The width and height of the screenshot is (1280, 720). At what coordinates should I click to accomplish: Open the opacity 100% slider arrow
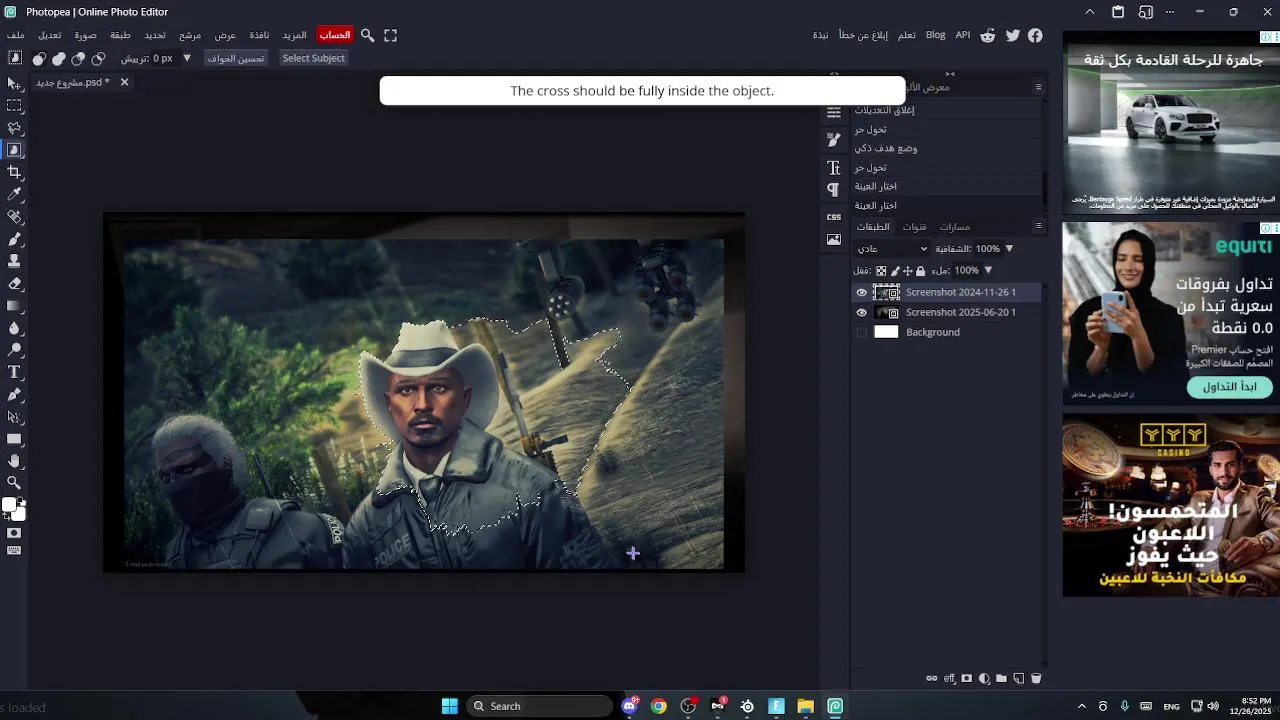pos(1009,249)
